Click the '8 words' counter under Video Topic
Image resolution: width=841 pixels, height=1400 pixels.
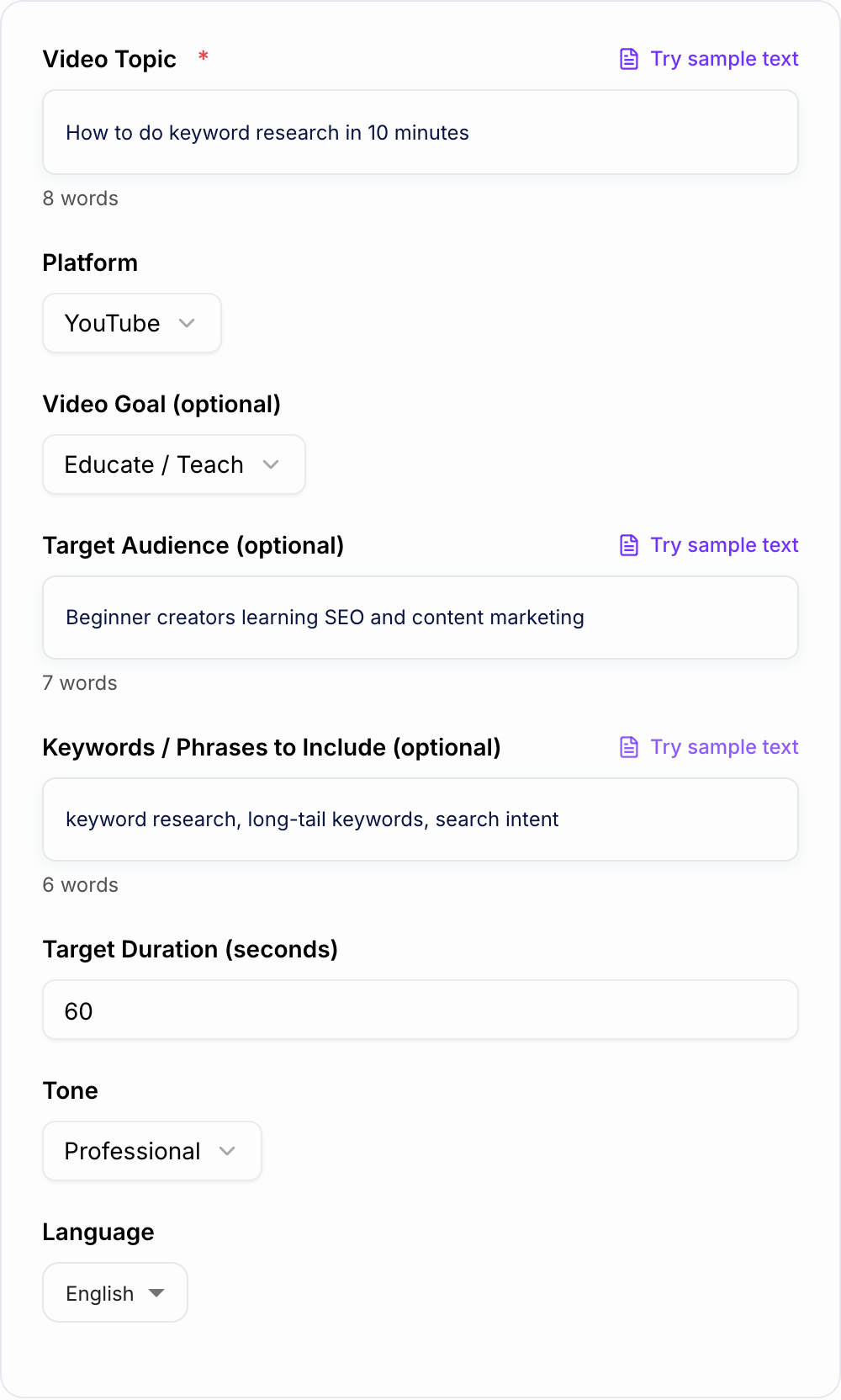pos(81,199)
